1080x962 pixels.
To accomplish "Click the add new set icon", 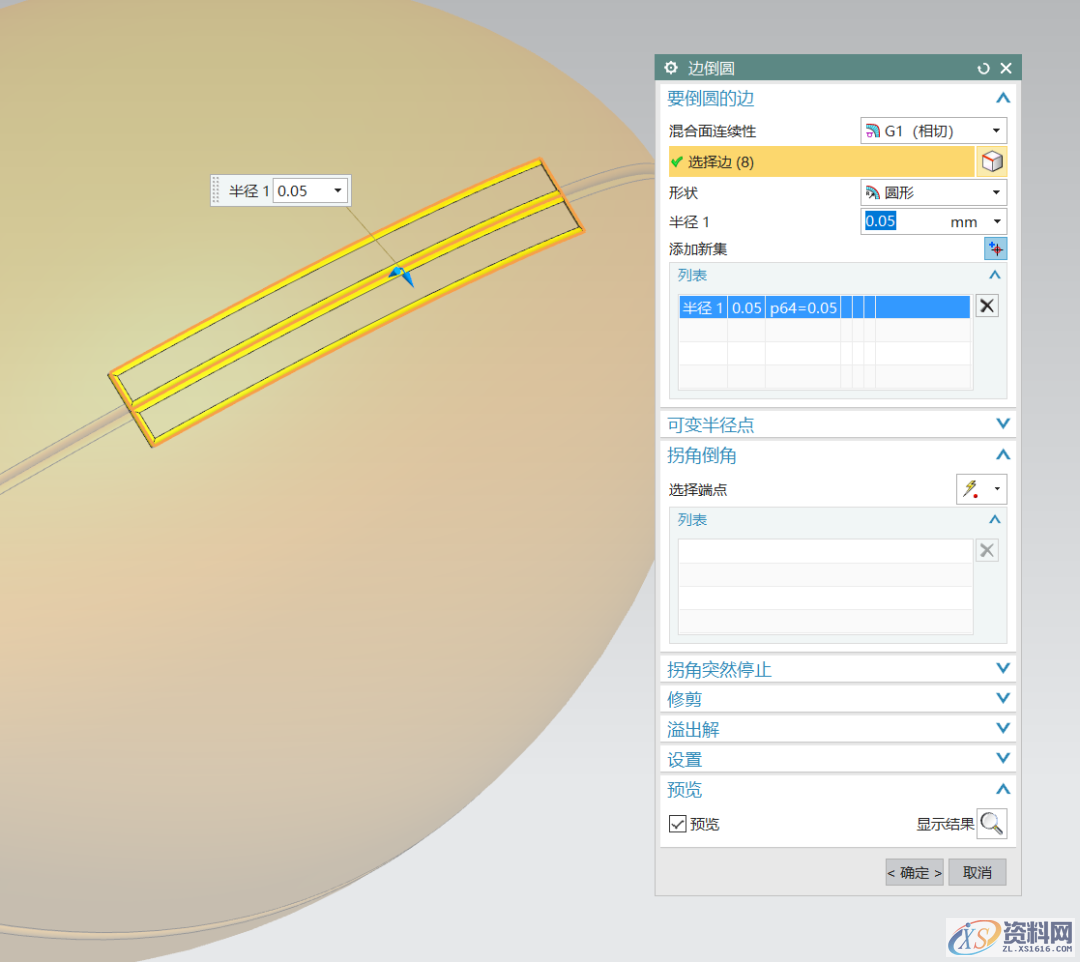I will click(995, 249).
